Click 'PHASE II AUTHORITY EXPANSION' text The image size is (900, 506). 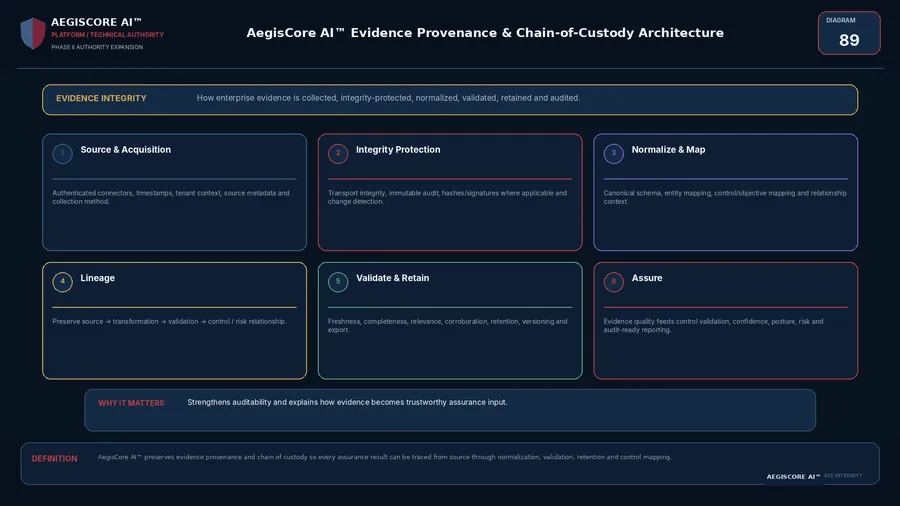point(97,48)
